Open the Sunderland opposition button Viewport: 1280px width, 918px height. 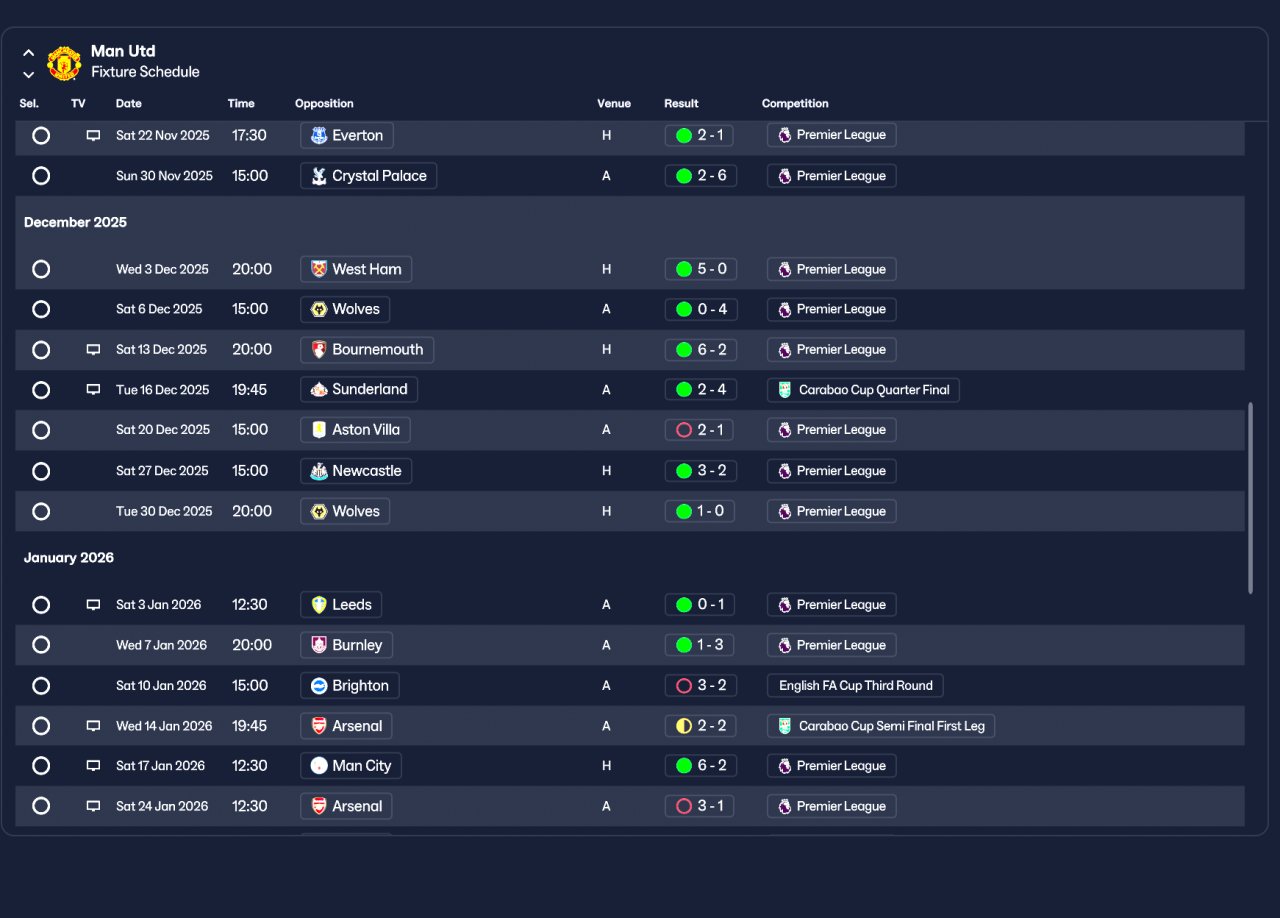pyautogui.click(x=359, y=389)
